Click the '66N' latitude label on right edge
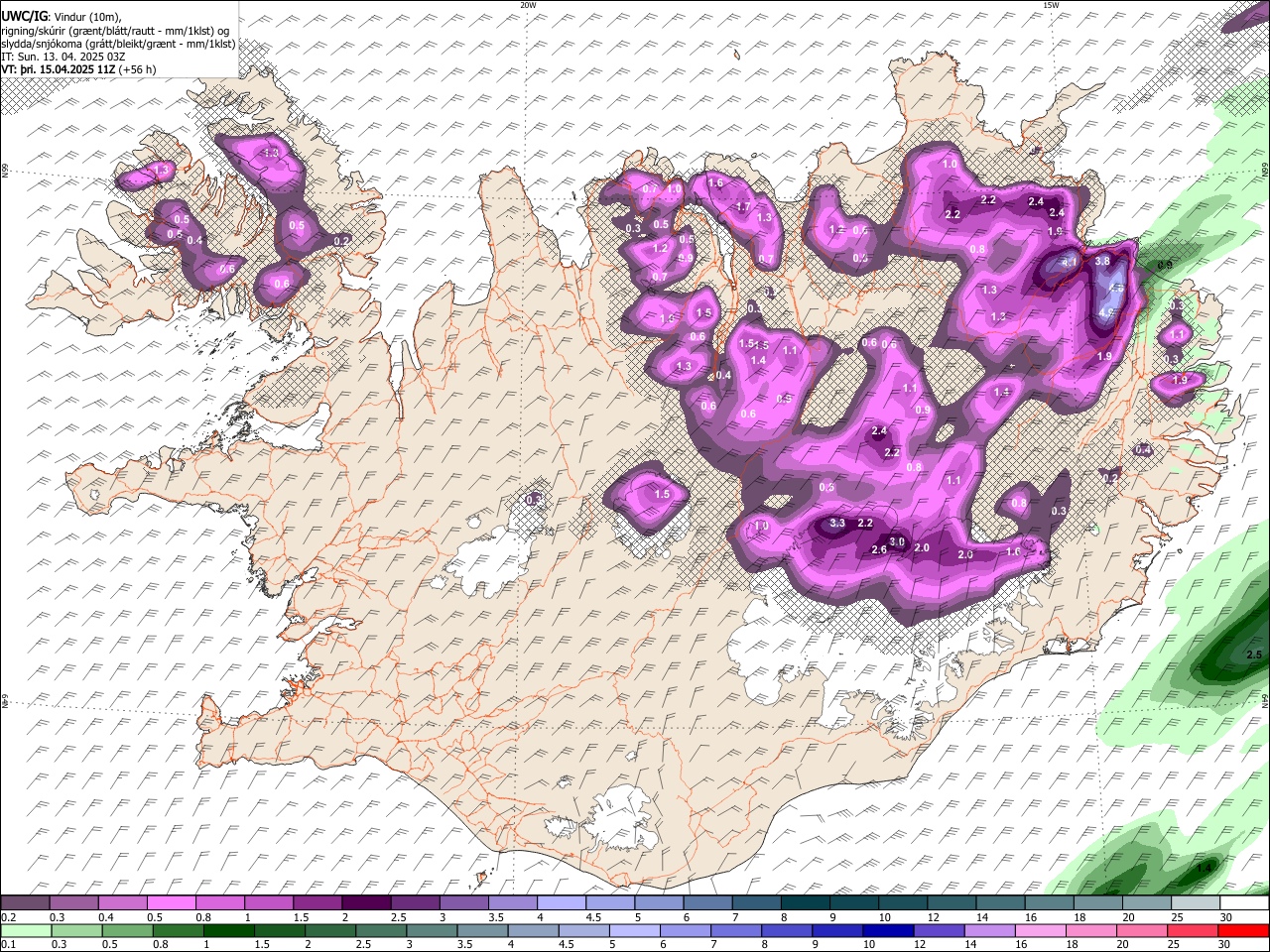 click(1265, 171)
